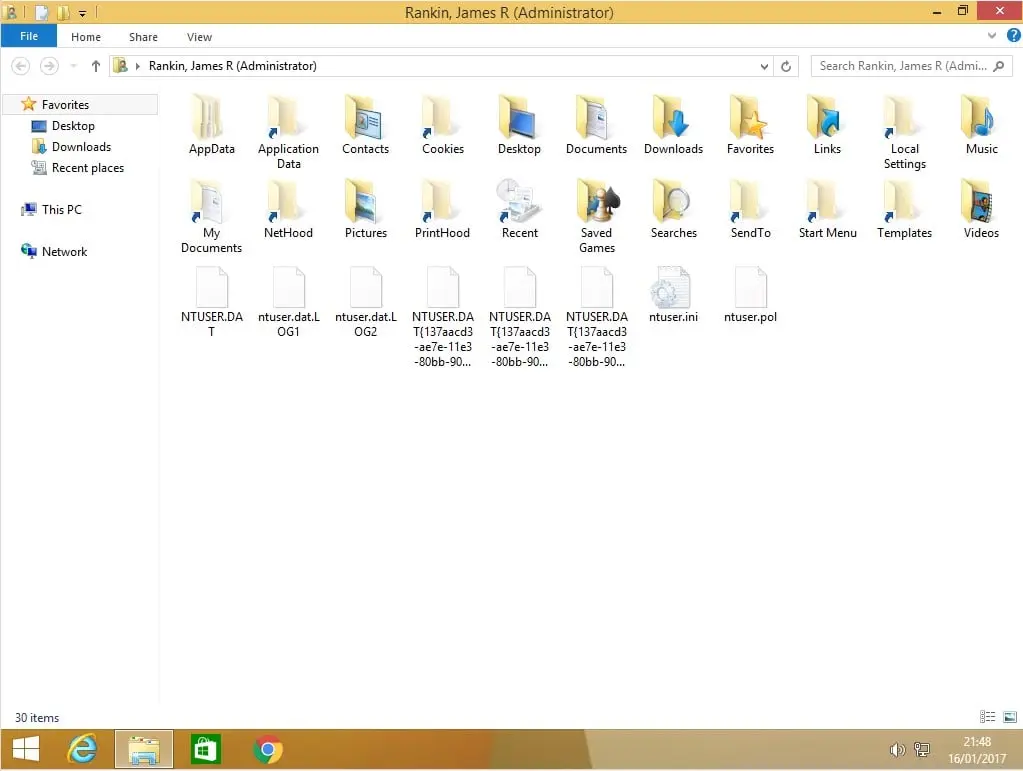Click the search box for this folder
Viewport: 1023px width, 771px height.
pyautogui.click(x=911, y=66)
